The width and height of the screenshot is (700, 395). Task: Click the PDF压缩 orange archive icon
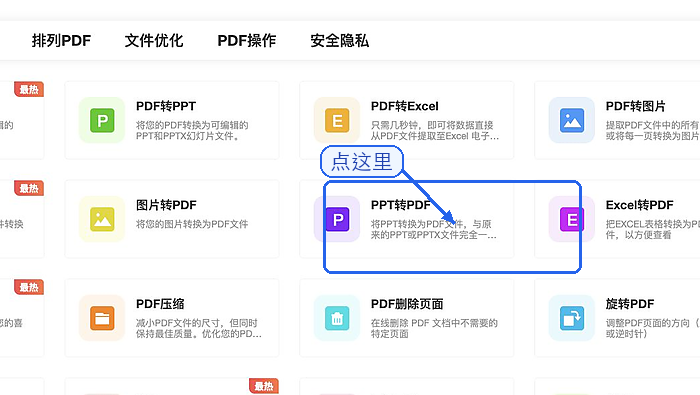click(102, 318)
